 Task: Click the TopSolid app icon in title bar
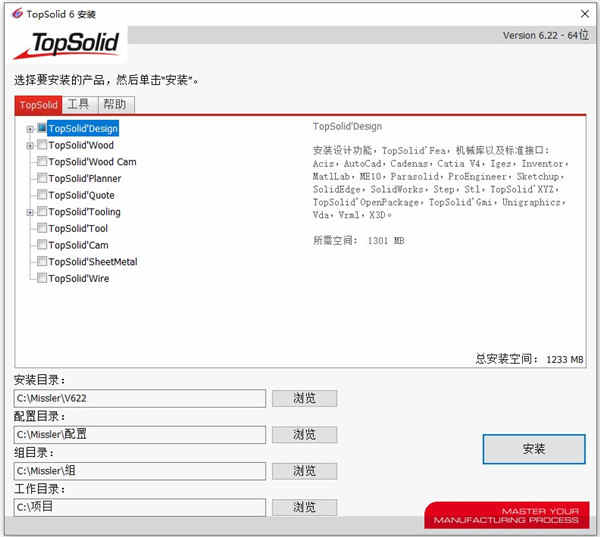[x=17, y=14]
